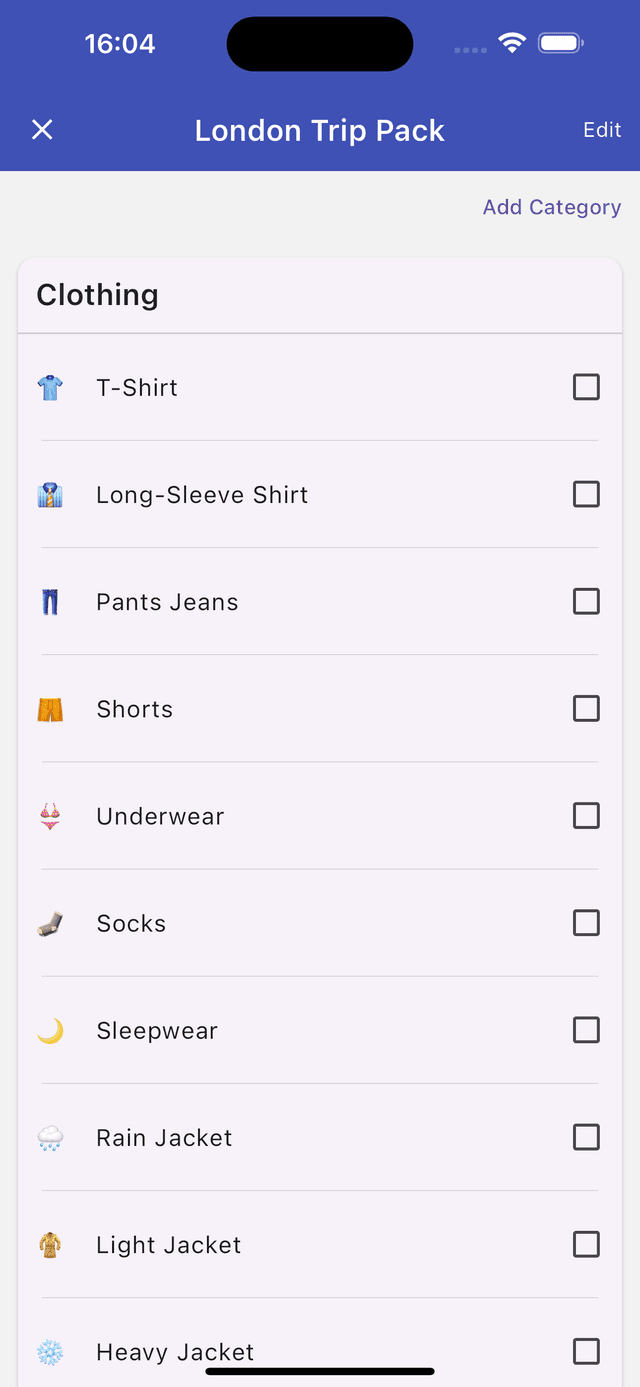Tap the rain cloud icon
This screenshot has width=640, height=1387.
coord(50,1138)
